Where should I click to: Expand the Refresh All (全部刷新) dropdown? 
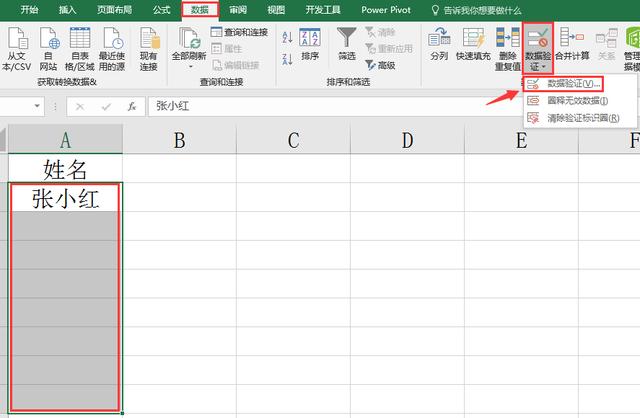click(189, 66)
